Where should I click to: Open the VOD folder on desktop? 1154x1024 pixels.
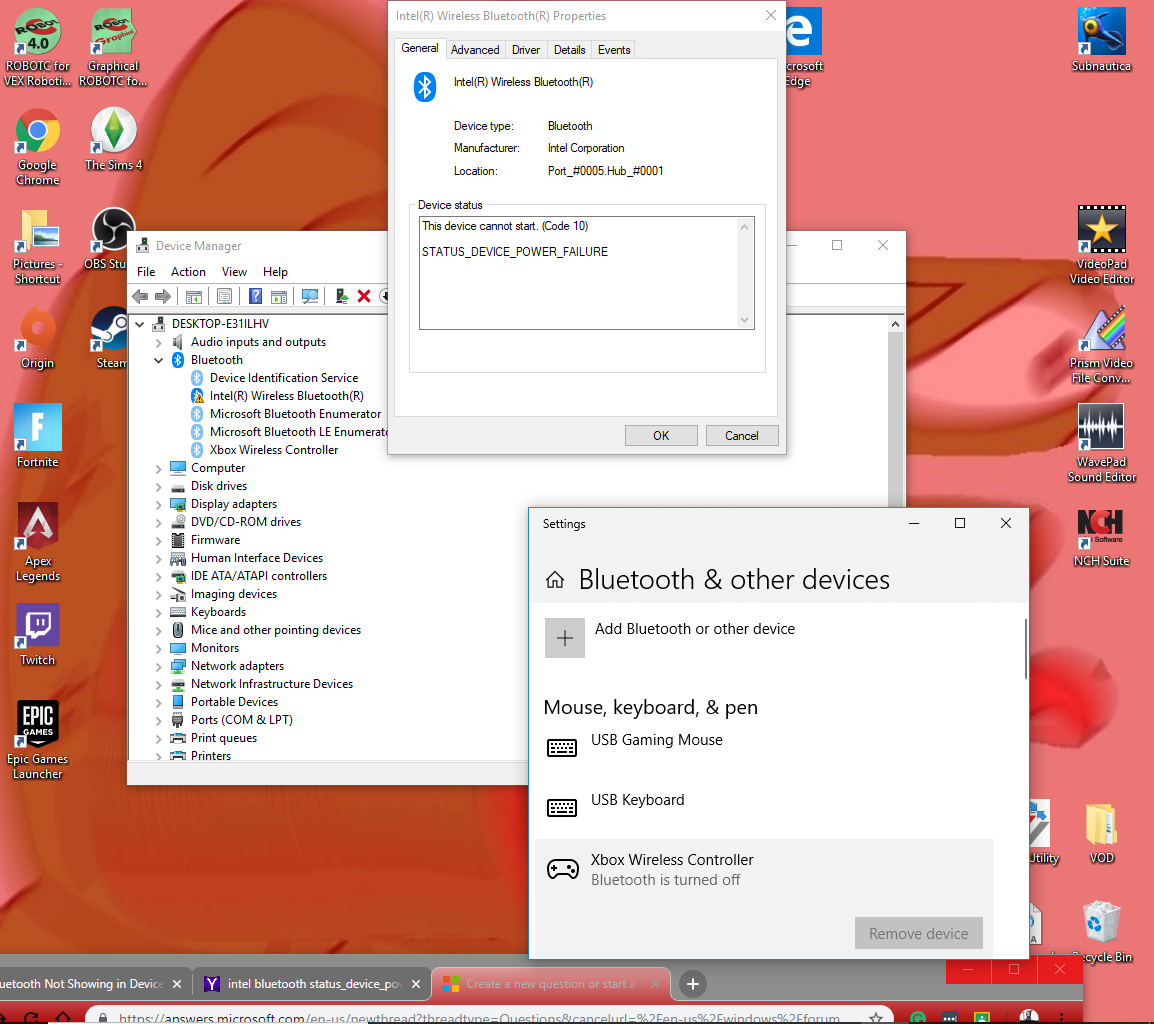(1101, 833)
